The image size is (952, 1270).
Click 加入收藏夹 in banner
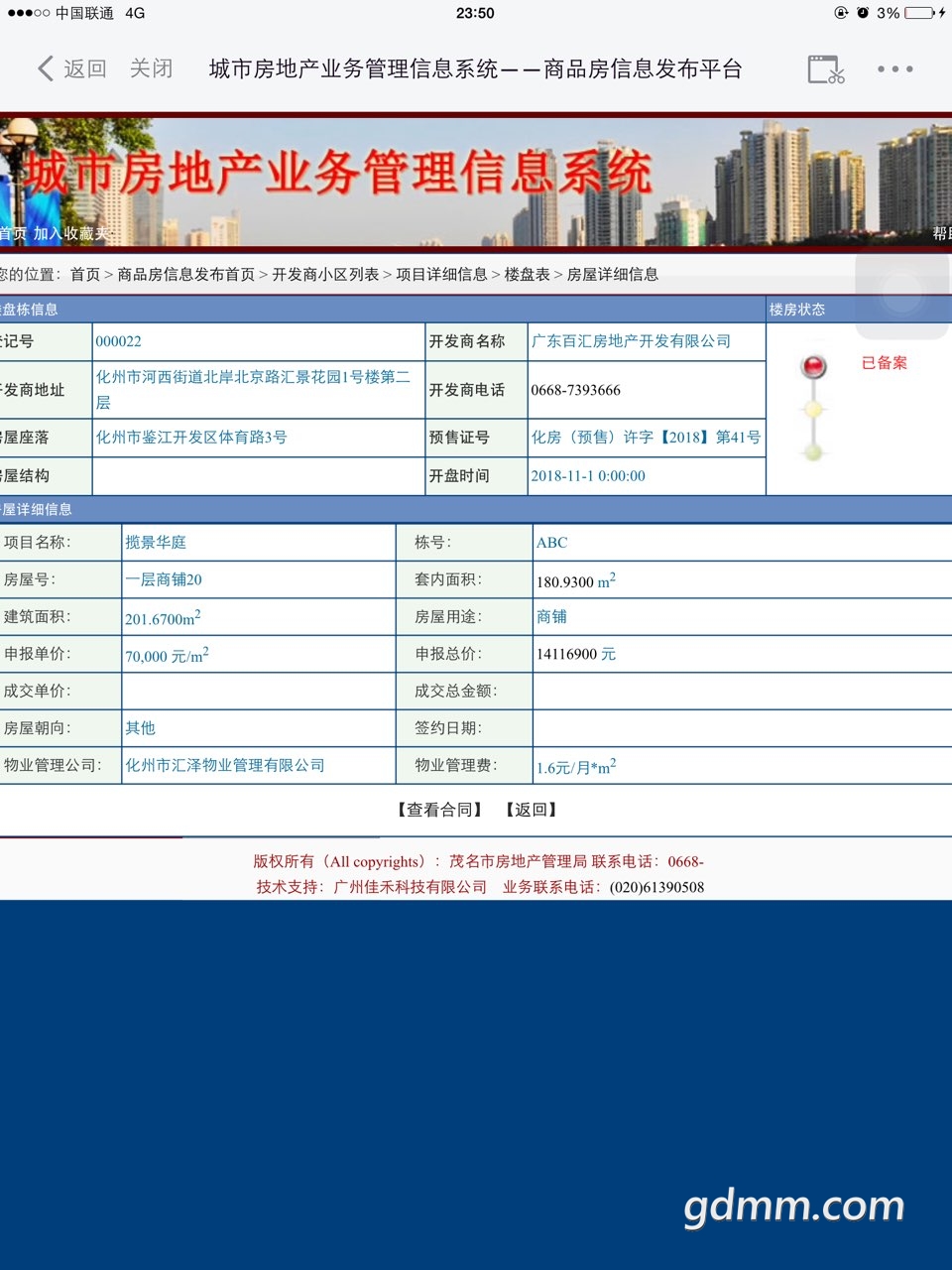click(71, 234)
